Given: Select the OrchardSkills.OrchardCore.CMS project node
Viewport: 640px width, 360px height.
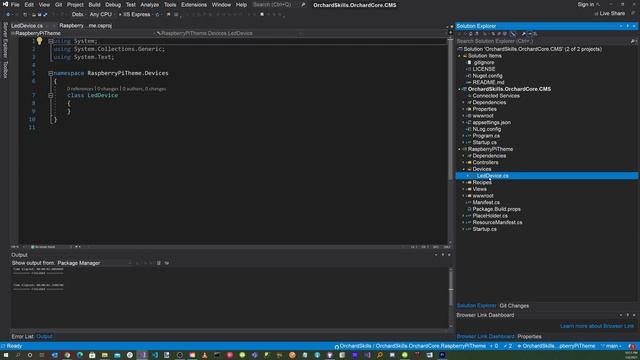Looking at the screenshot, I should click(509, 89).
